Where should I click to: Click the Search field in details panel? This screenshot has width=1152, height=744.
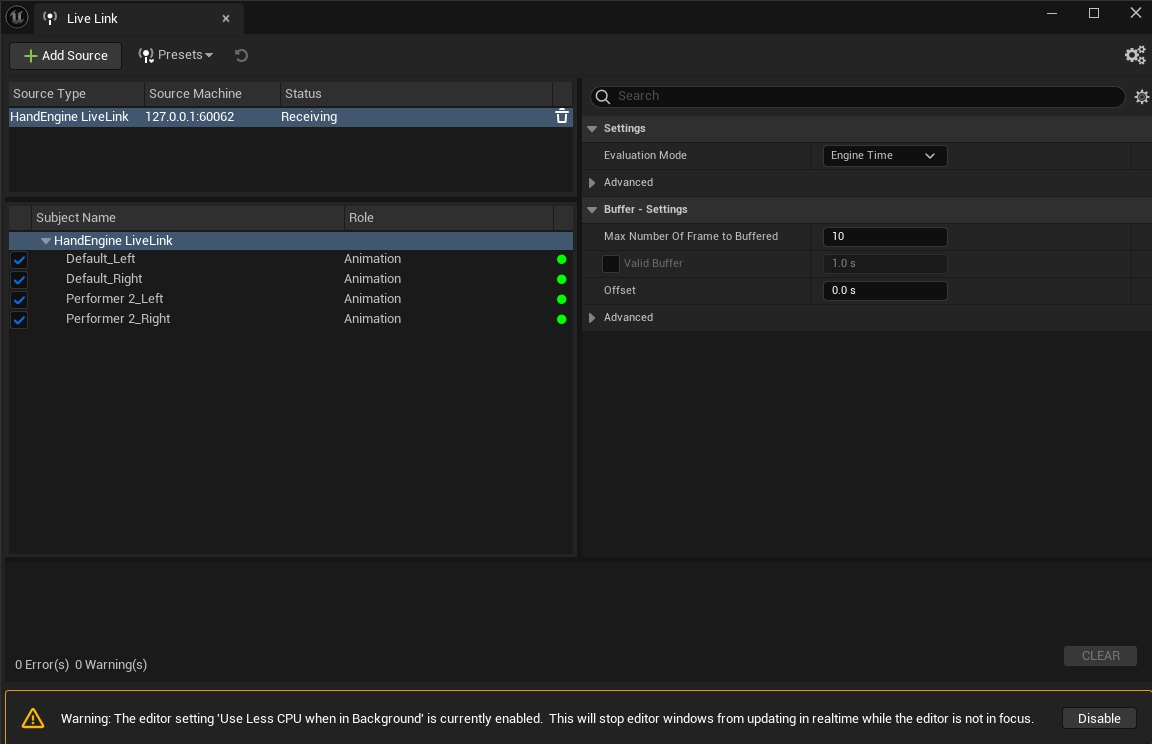(x=857, y=96)
